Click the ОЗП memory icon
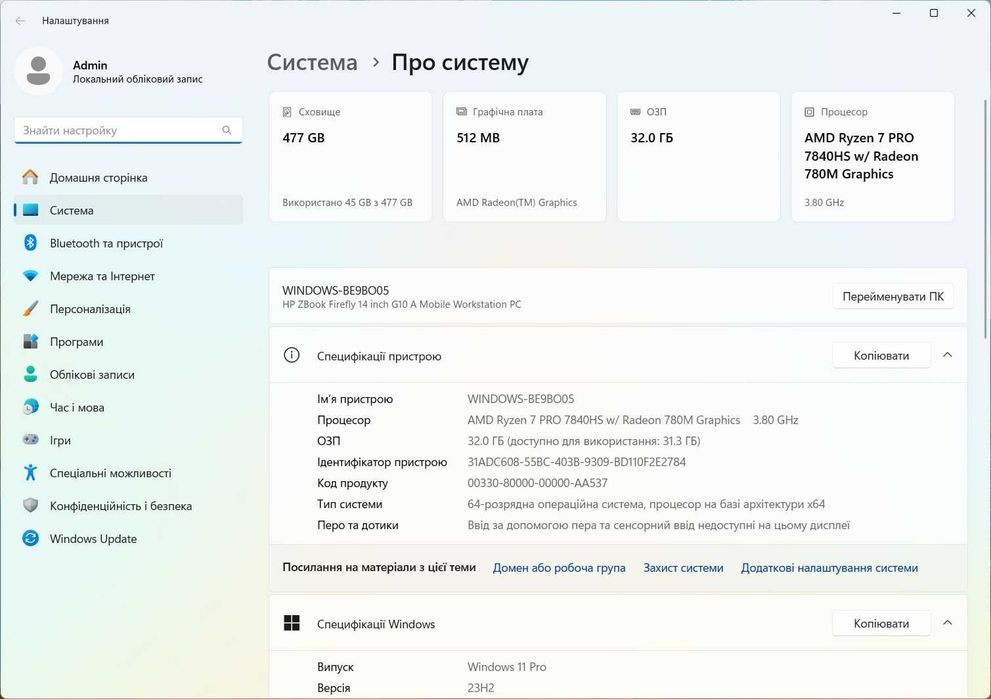The height and width of the screenshot is (699, 991). (x=635, y=112)
